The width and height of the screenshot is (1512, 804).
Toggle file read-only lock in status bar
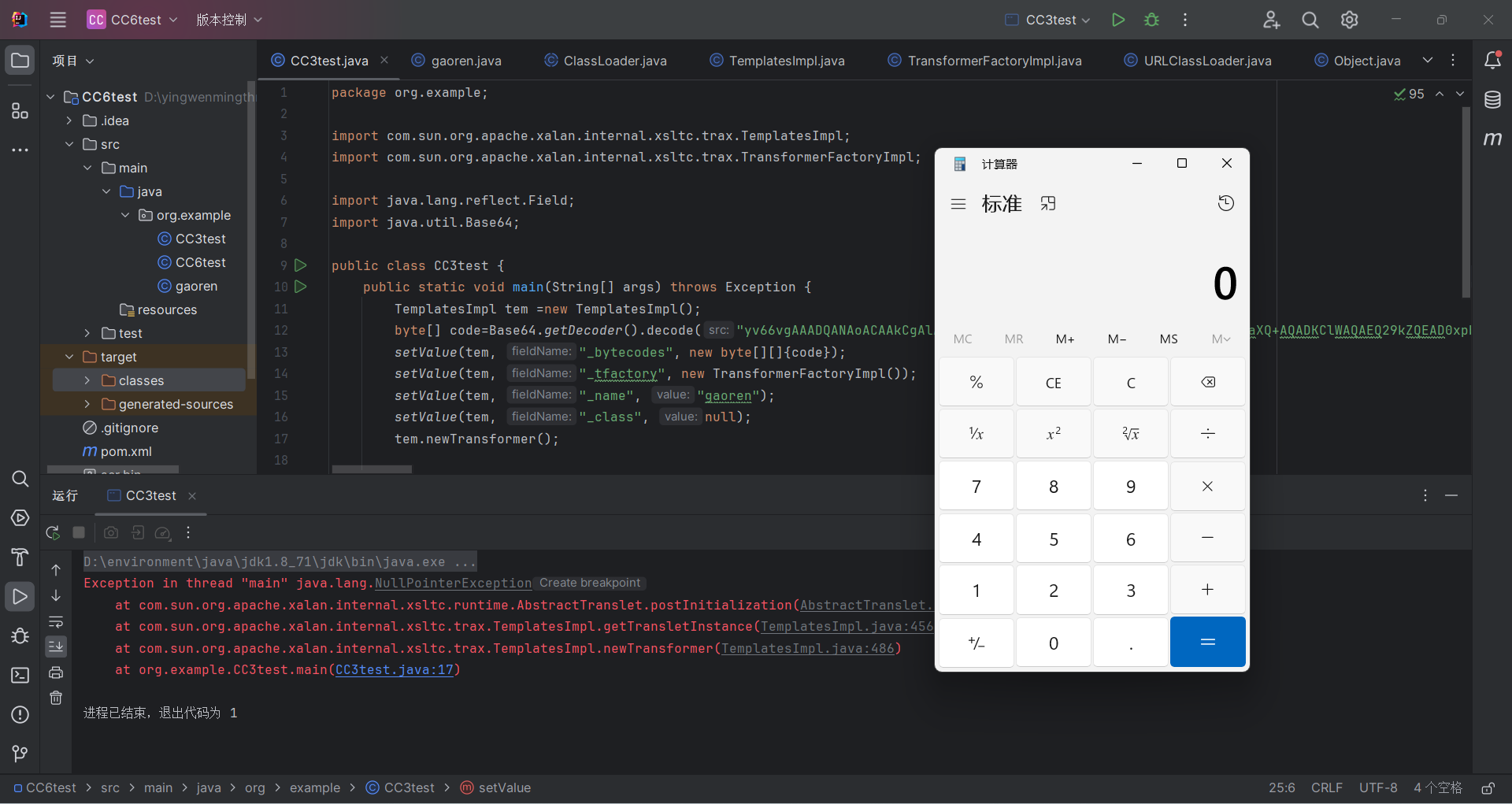pyautogui.click(x=1488, y=787)
